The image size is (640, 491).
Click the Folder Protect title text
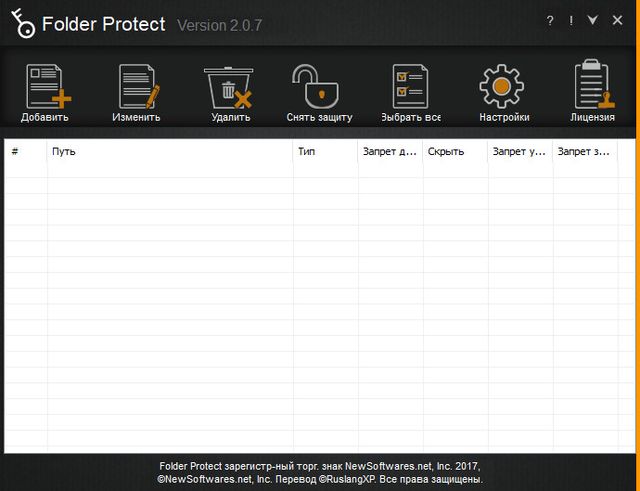coord(104,24)
